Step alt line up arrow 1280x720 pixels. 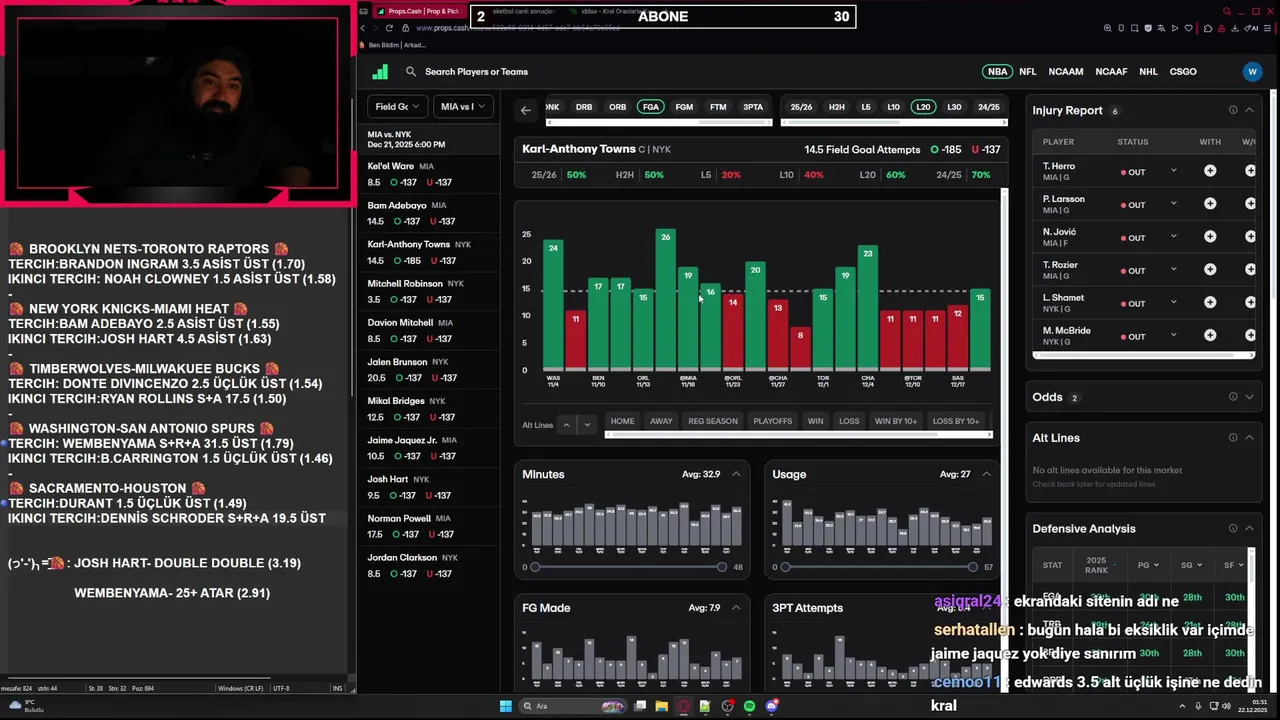tap(566, 425)
